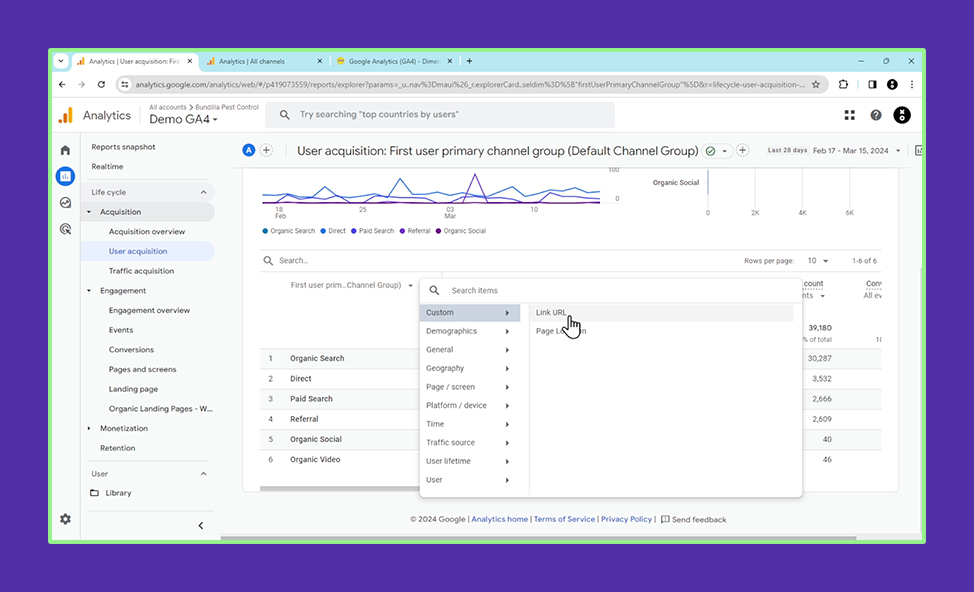Open the Privacy Policy link

coord(626,519)
